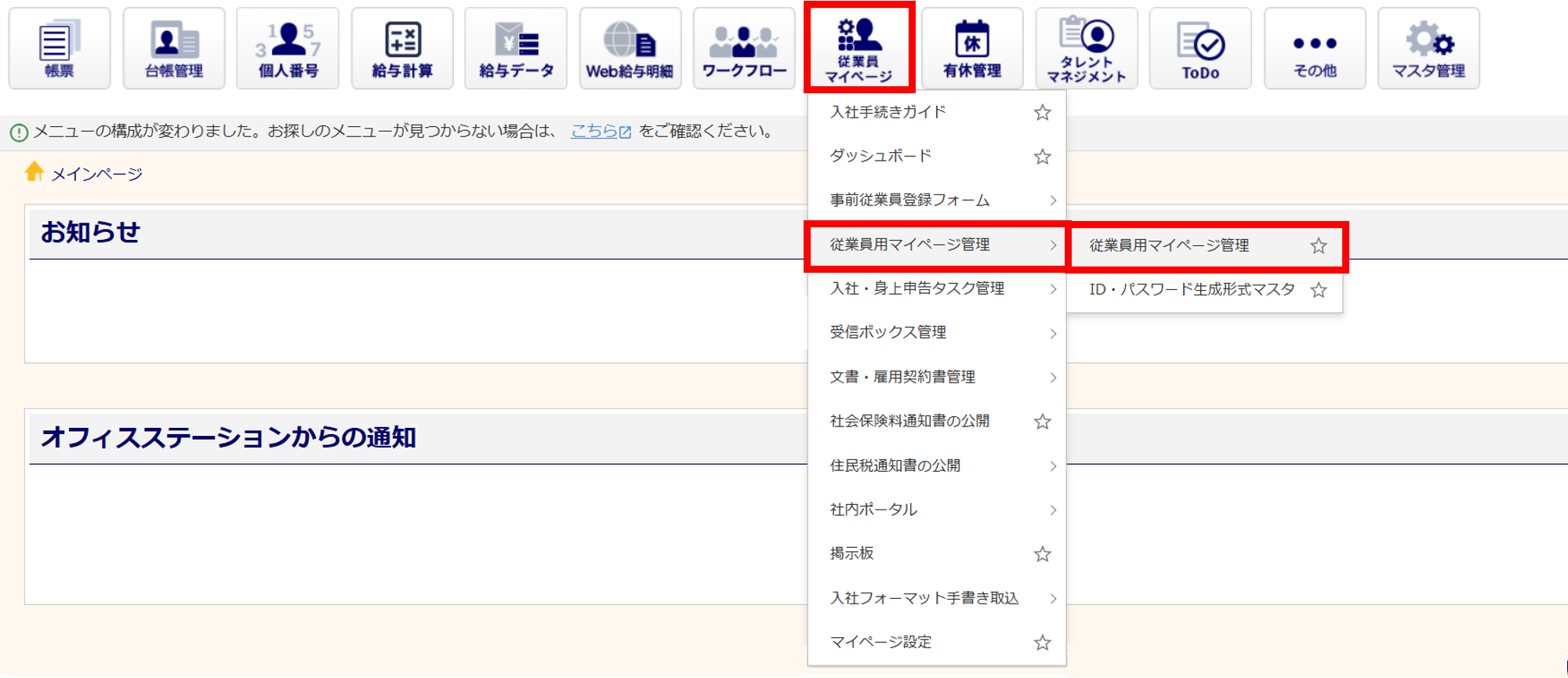Image resolution: width=1568 pixels, height=678 pixels.
Task: Open the 帳票 toolbar icon
Action: 59,49
